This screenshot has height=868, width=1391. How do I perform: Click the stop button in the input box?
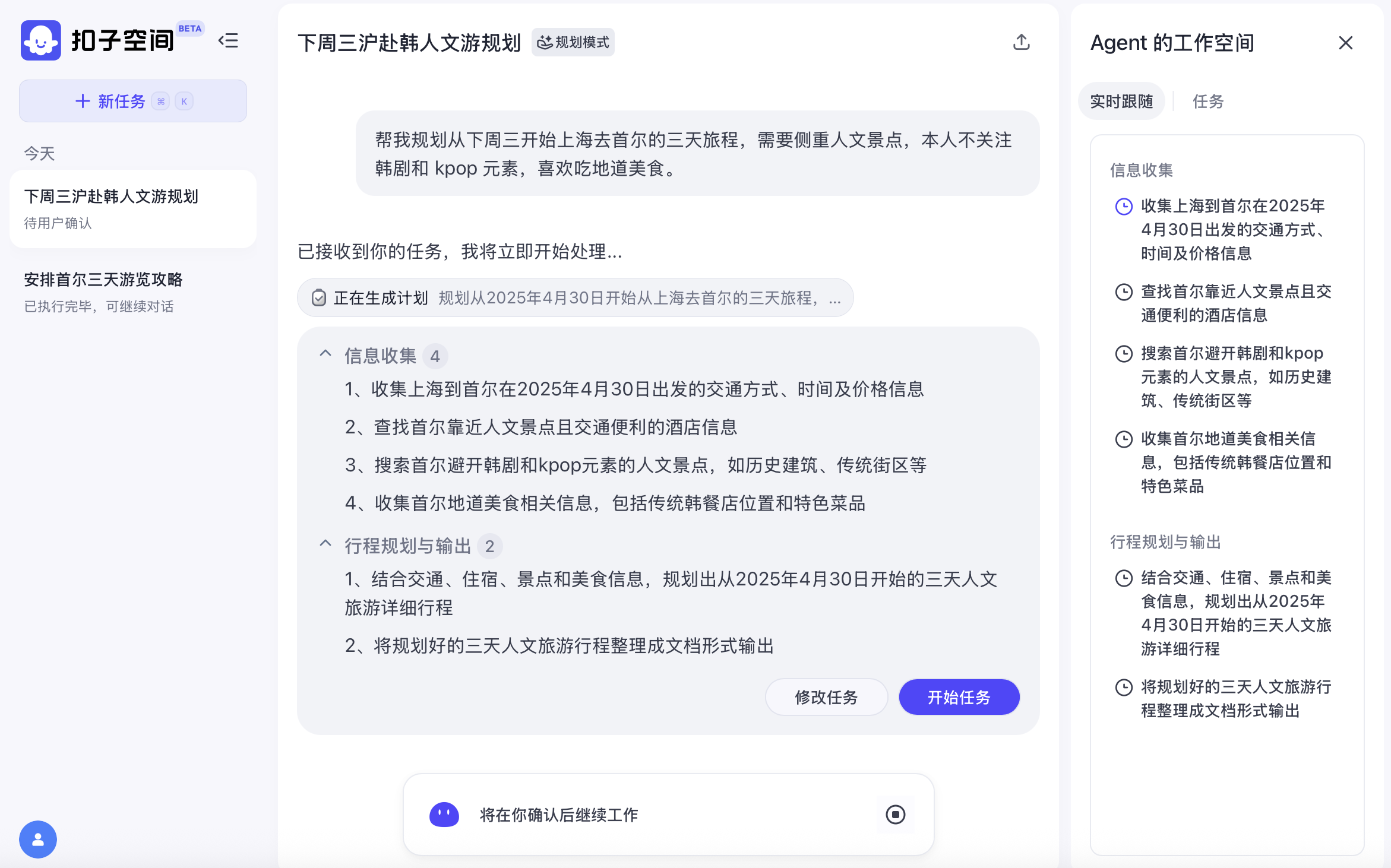pyautogui.click(x=895, y=815)
